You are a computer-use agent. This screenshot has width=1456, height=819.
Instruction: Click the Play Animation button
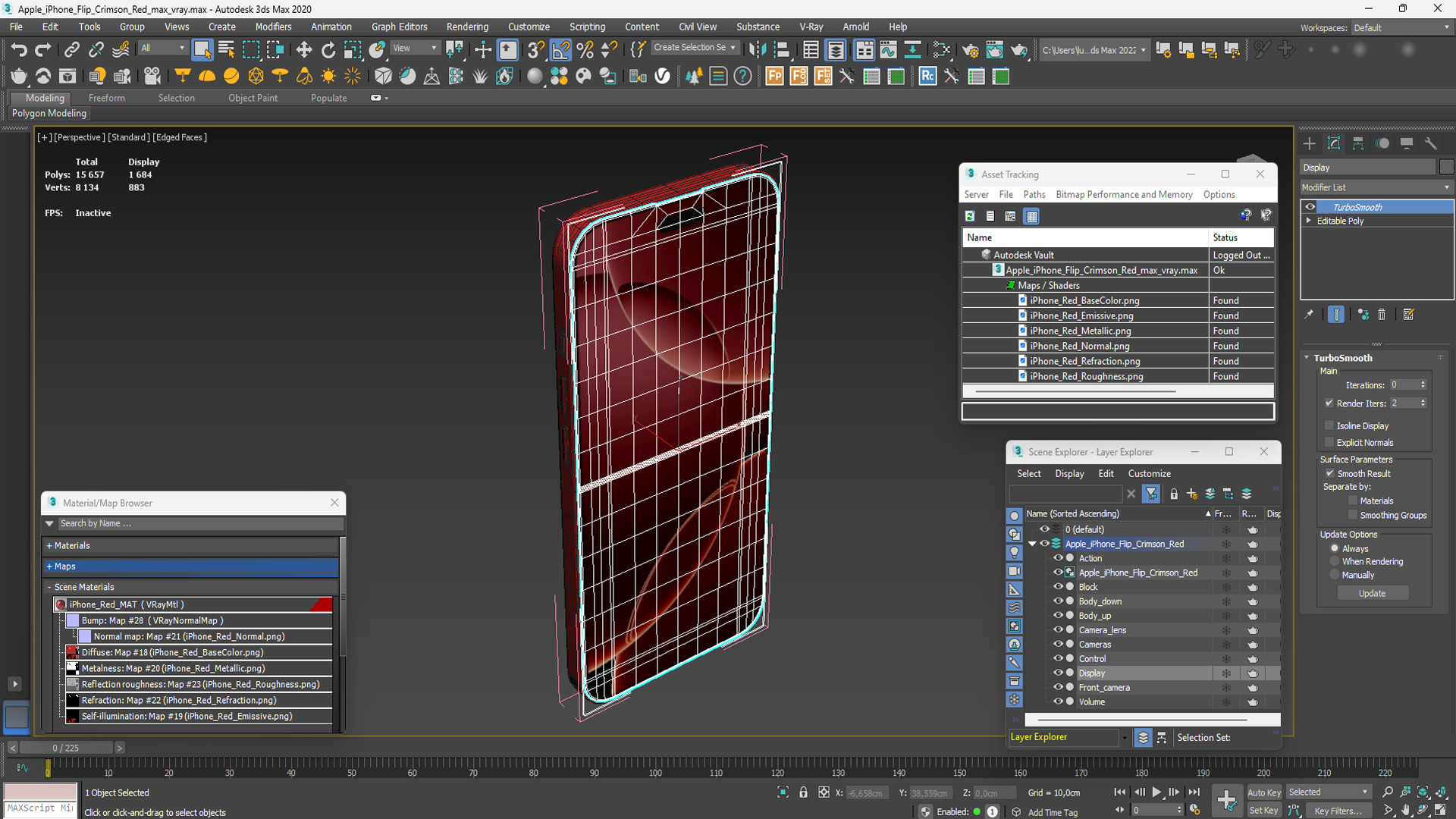1156,792
